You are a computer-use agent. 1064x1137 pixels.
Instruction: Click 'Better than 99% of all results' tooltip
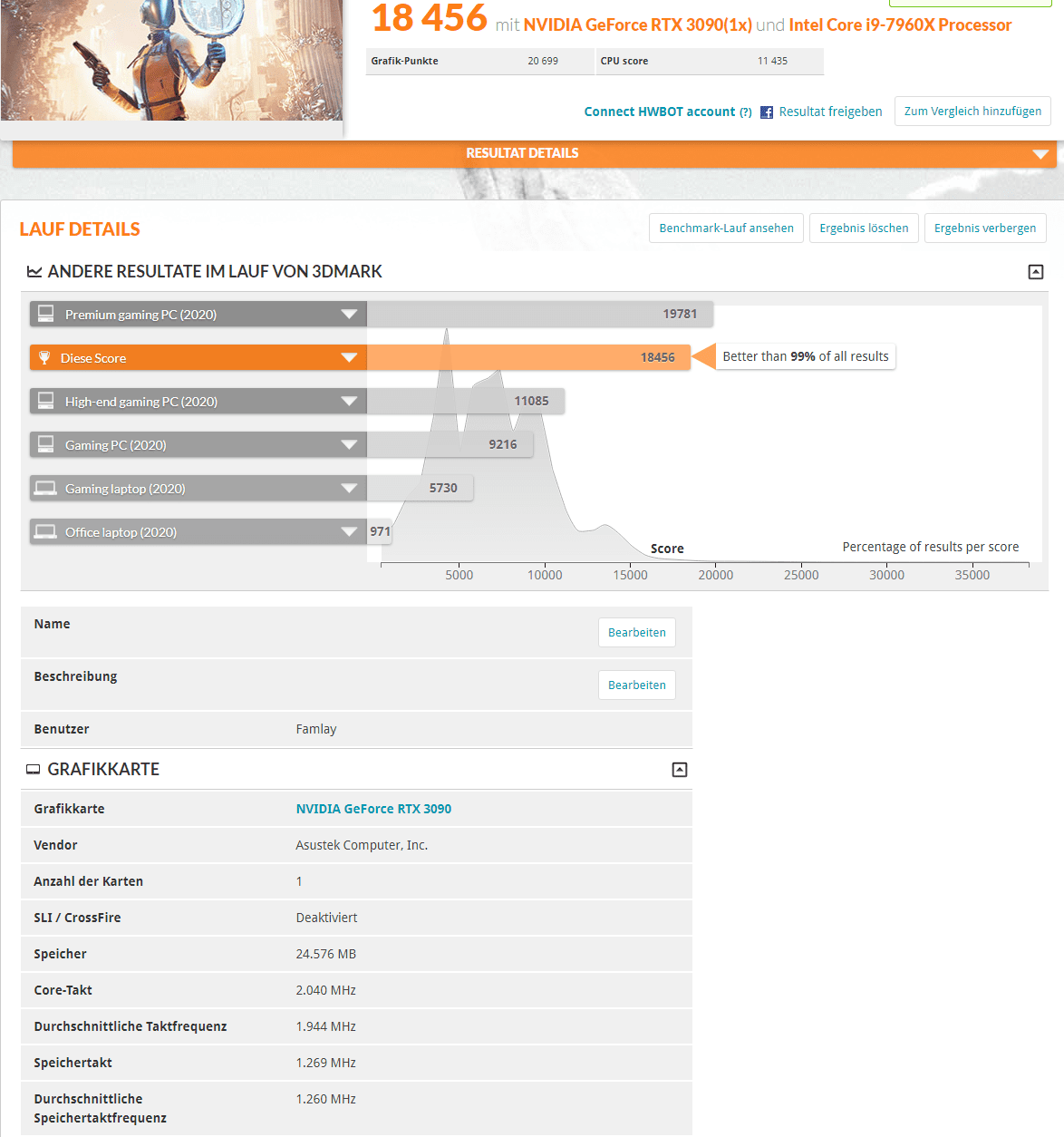pos(806,356)
